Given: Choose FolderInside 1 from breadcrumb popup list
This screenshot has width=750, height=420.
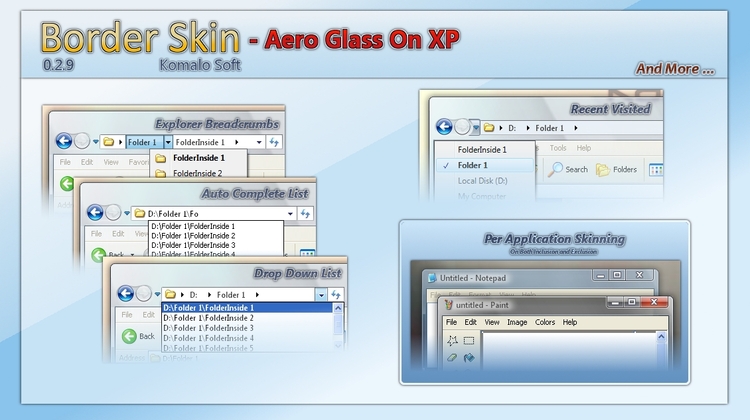Looking at the screenshot, I should (199, 158).
